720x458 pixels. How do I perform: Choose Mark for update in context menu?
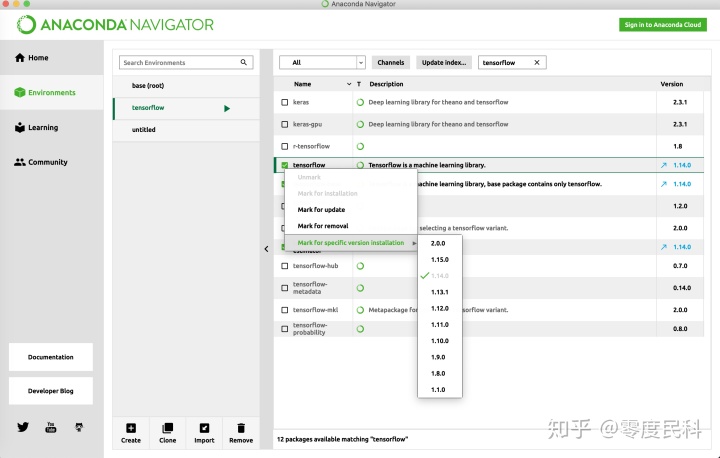point(321,209)
